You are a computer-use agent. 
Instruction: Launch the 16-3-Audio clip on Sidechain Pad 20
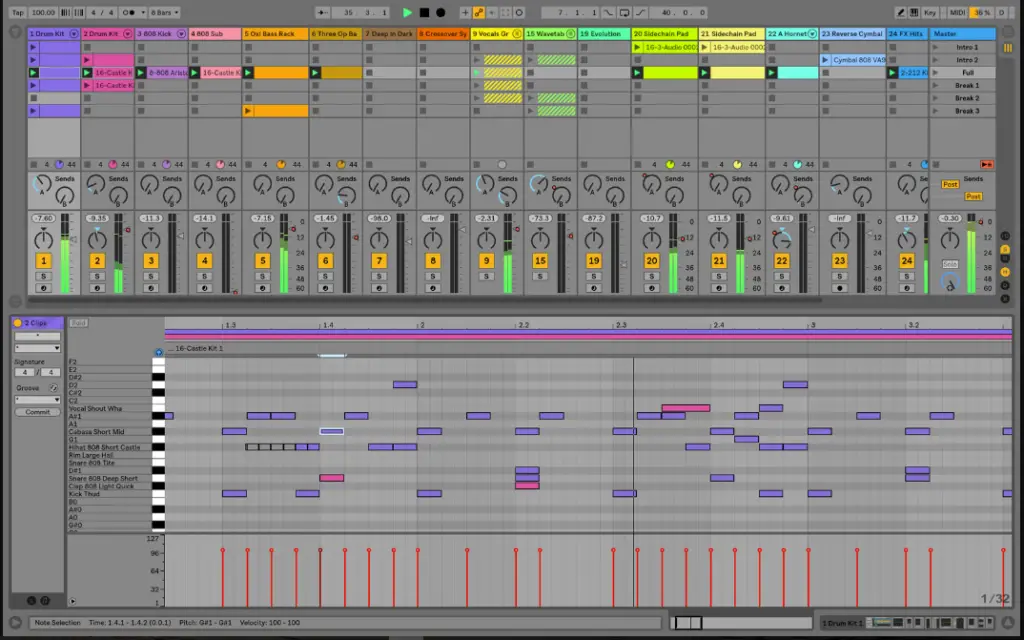pos(637,47)
